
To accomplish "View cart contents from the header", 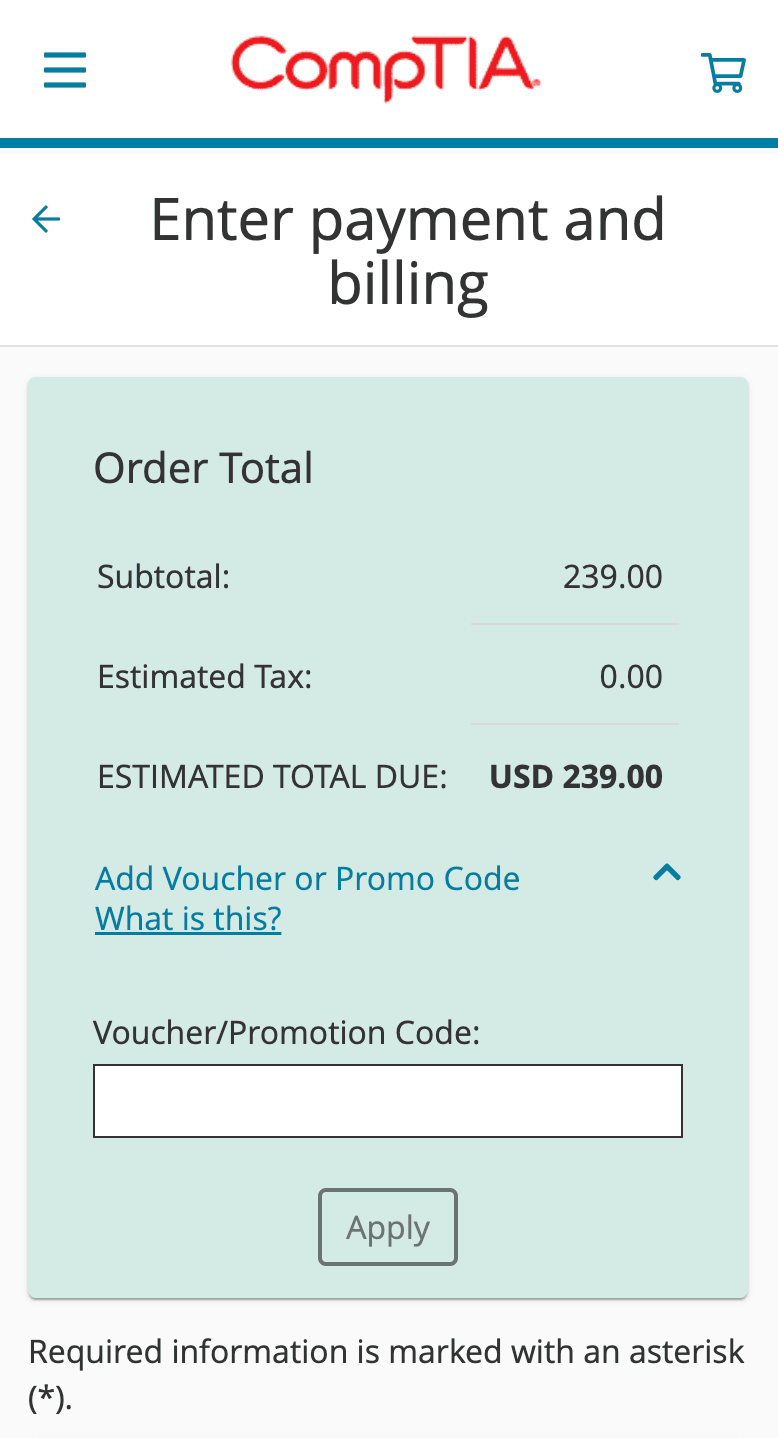I will point(723,70).
